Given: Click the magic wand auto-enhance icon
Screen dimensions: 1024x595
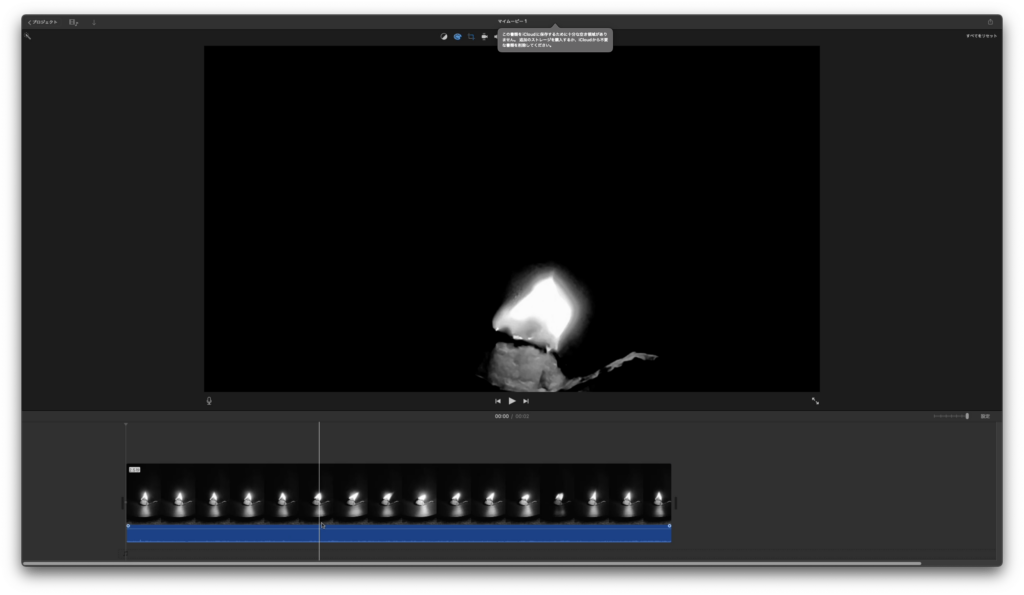Looking at the screenshot, I should (28, 37).
